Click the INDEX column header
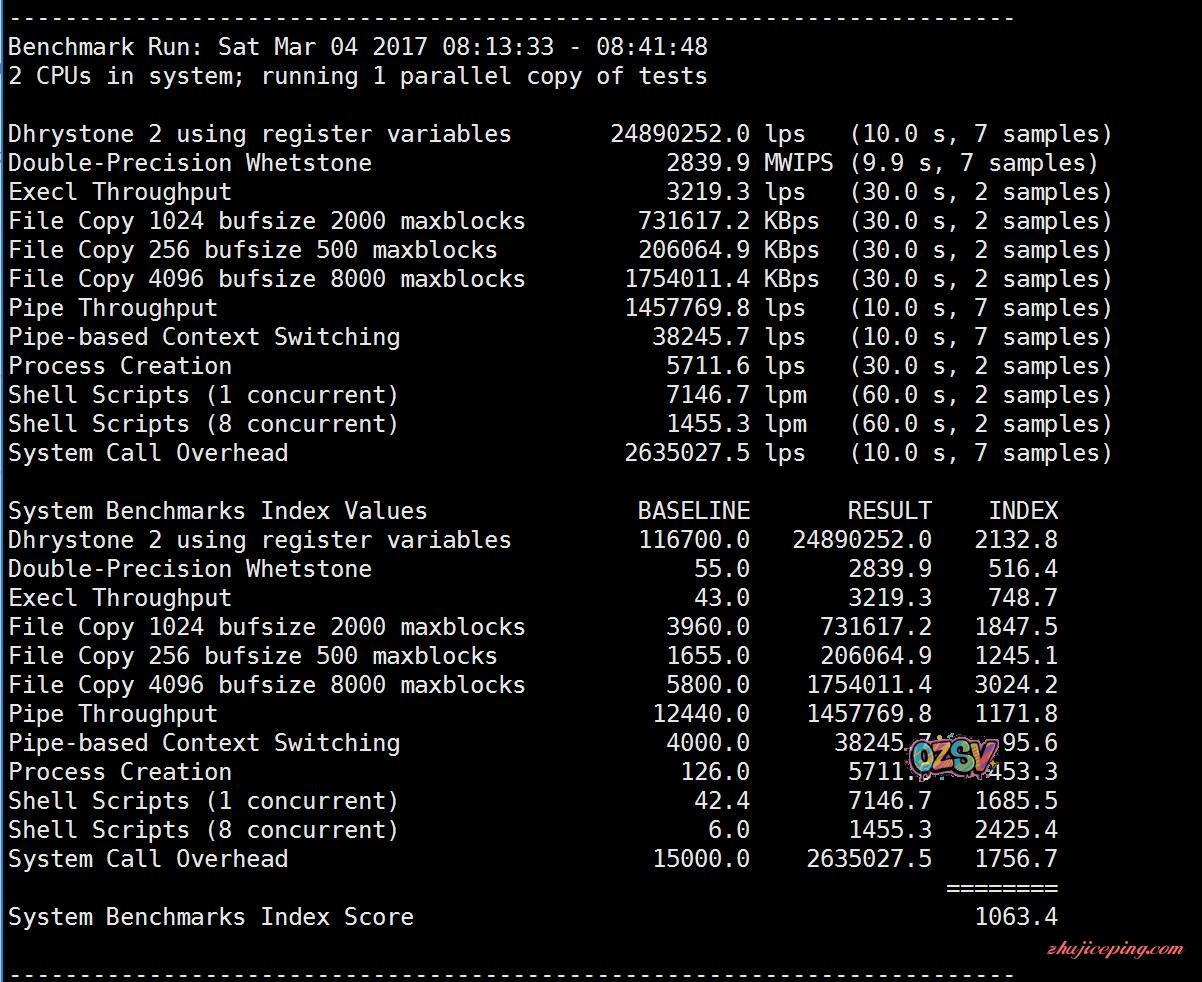 1023,511
